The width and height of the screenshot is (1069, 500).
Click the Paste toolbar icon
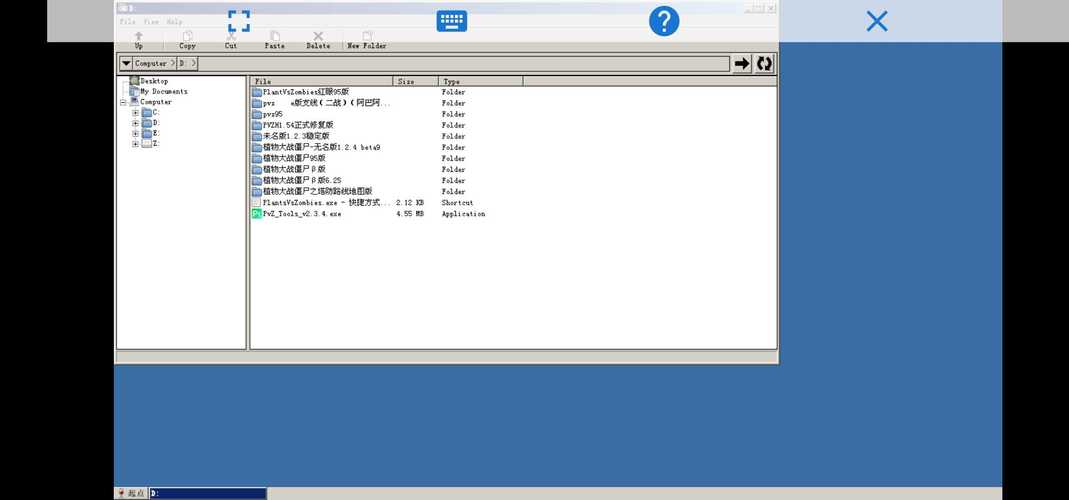pyautogui.click(x=275, y=35)
